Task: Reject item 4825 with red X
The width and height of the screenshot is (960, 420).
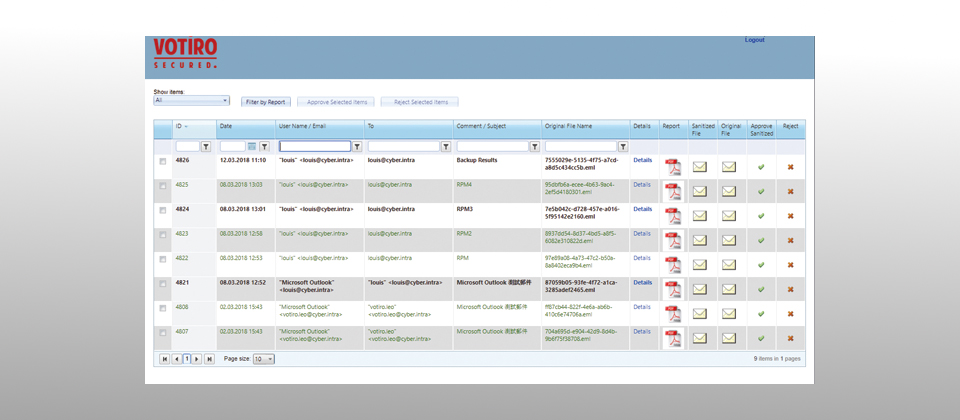Action: point(790,192)
